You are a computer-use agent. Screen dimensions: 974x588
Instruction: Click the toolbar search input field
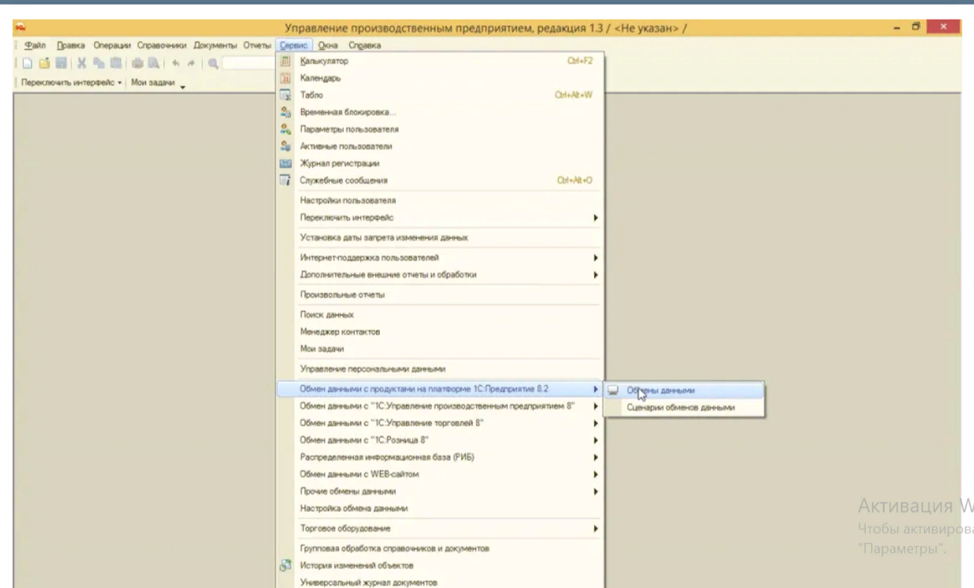click(248, 63)
